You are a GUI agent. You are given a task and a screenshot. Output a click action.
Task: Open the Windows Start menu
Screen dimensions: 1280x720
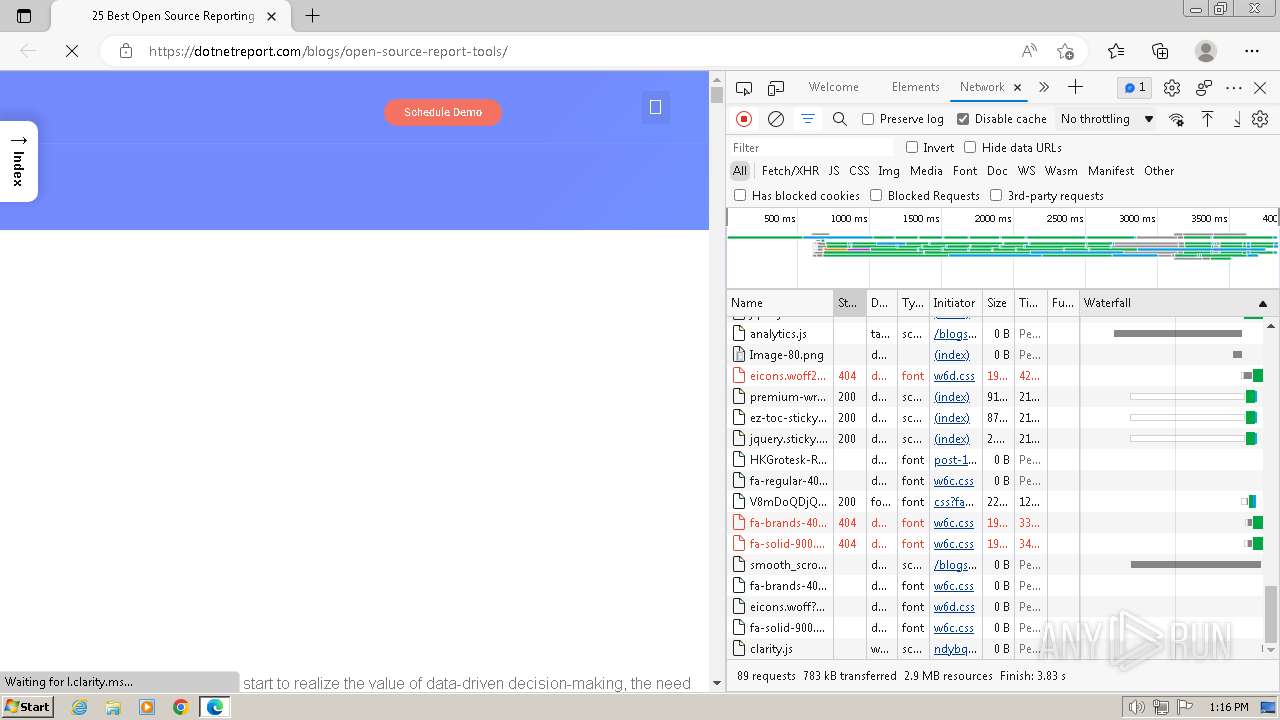28,706
